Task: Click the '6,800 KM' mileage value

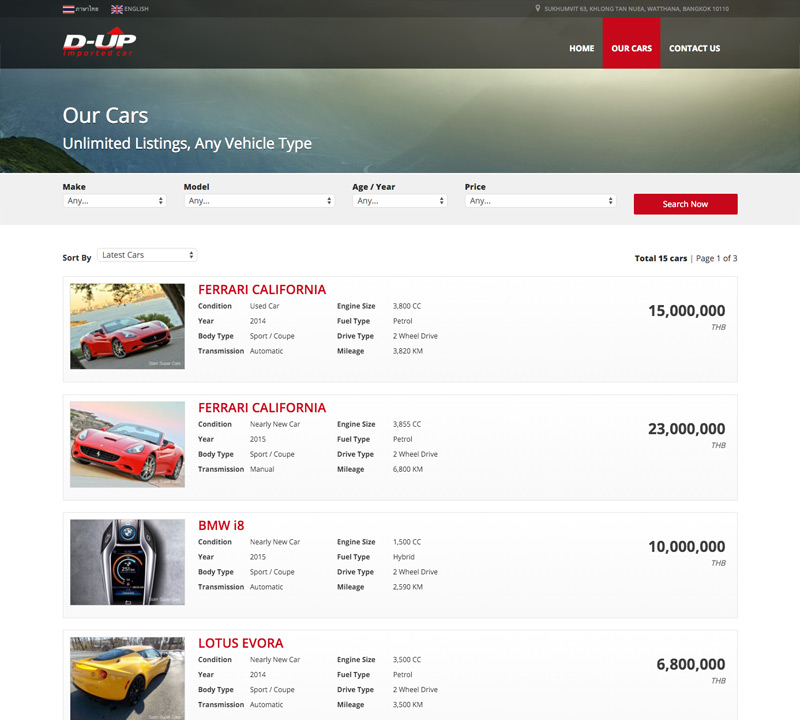Action: [408, 469]
